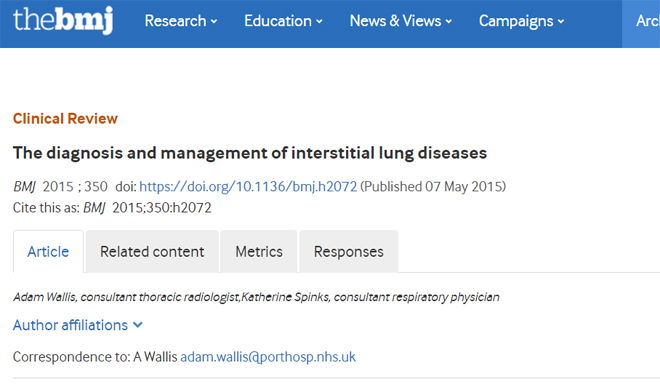Open the partially visible Archive menu item

[647, 21]
